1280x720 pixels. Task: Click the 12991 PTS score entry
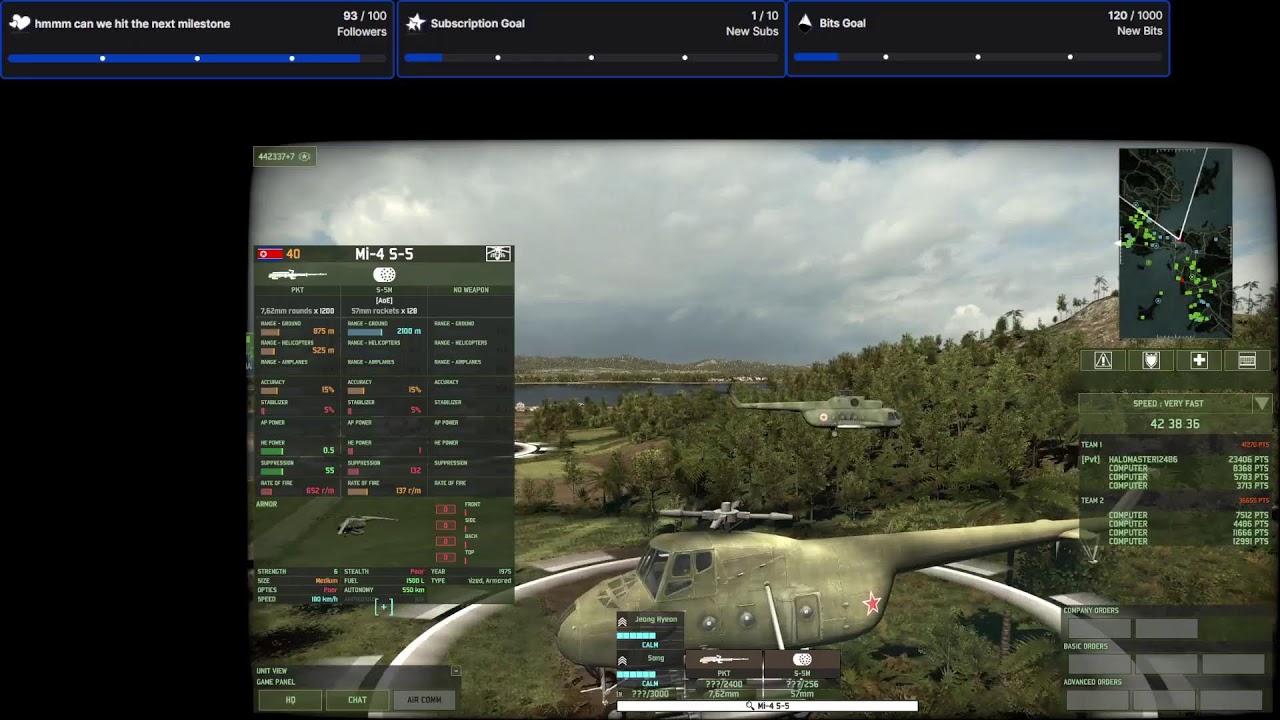(x=1249, y=542)
